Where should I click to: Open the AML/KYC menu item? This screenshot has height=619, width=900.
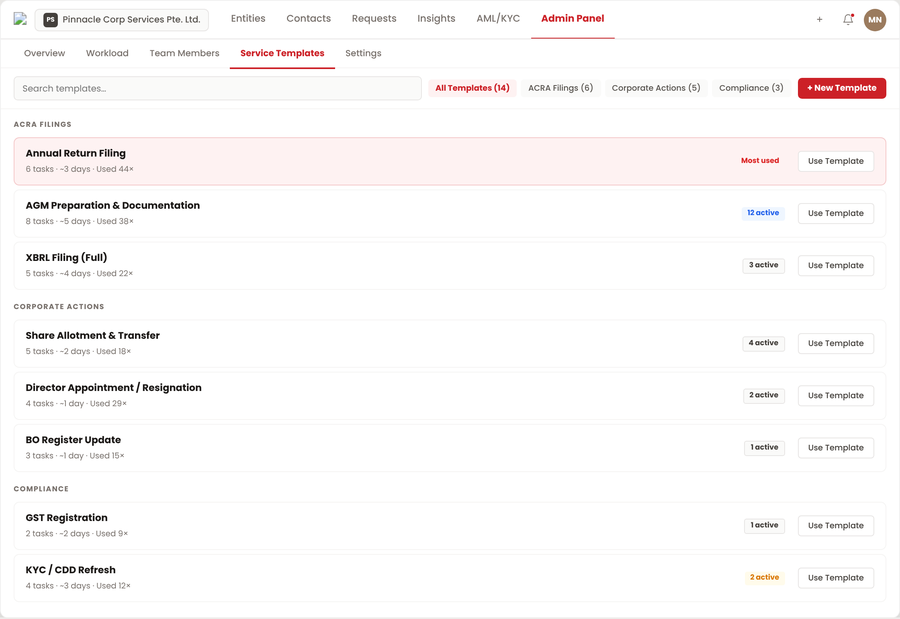click(x=498, y=19)
